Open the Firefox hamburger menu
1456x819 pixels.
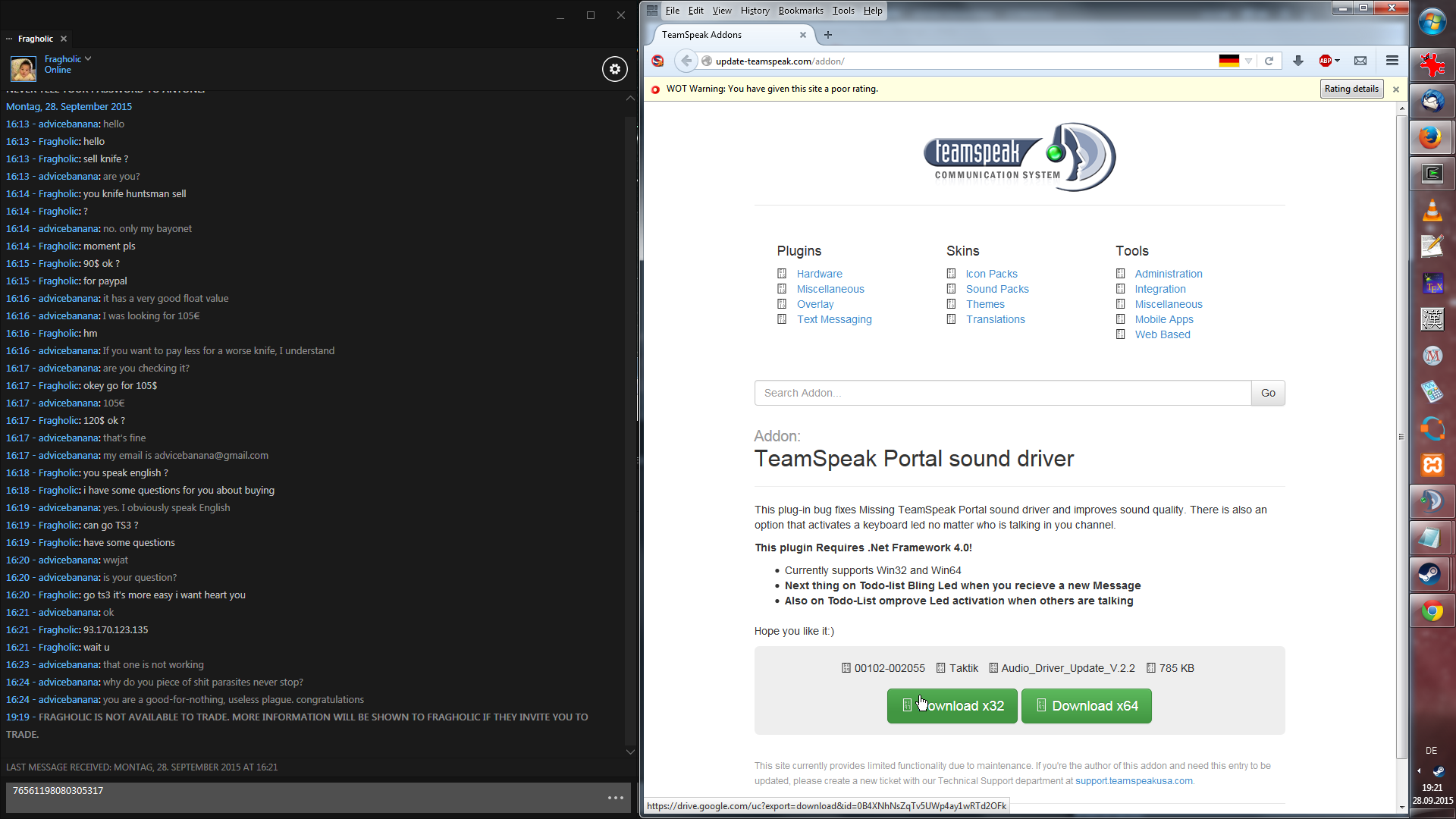(x=1392, y=61)
